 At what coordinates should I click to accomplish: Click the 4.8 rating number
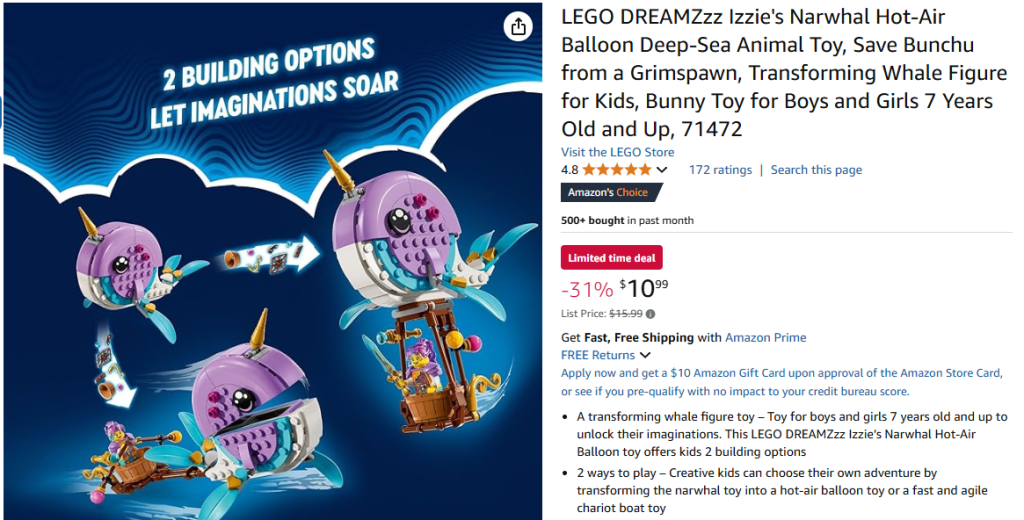570,170
